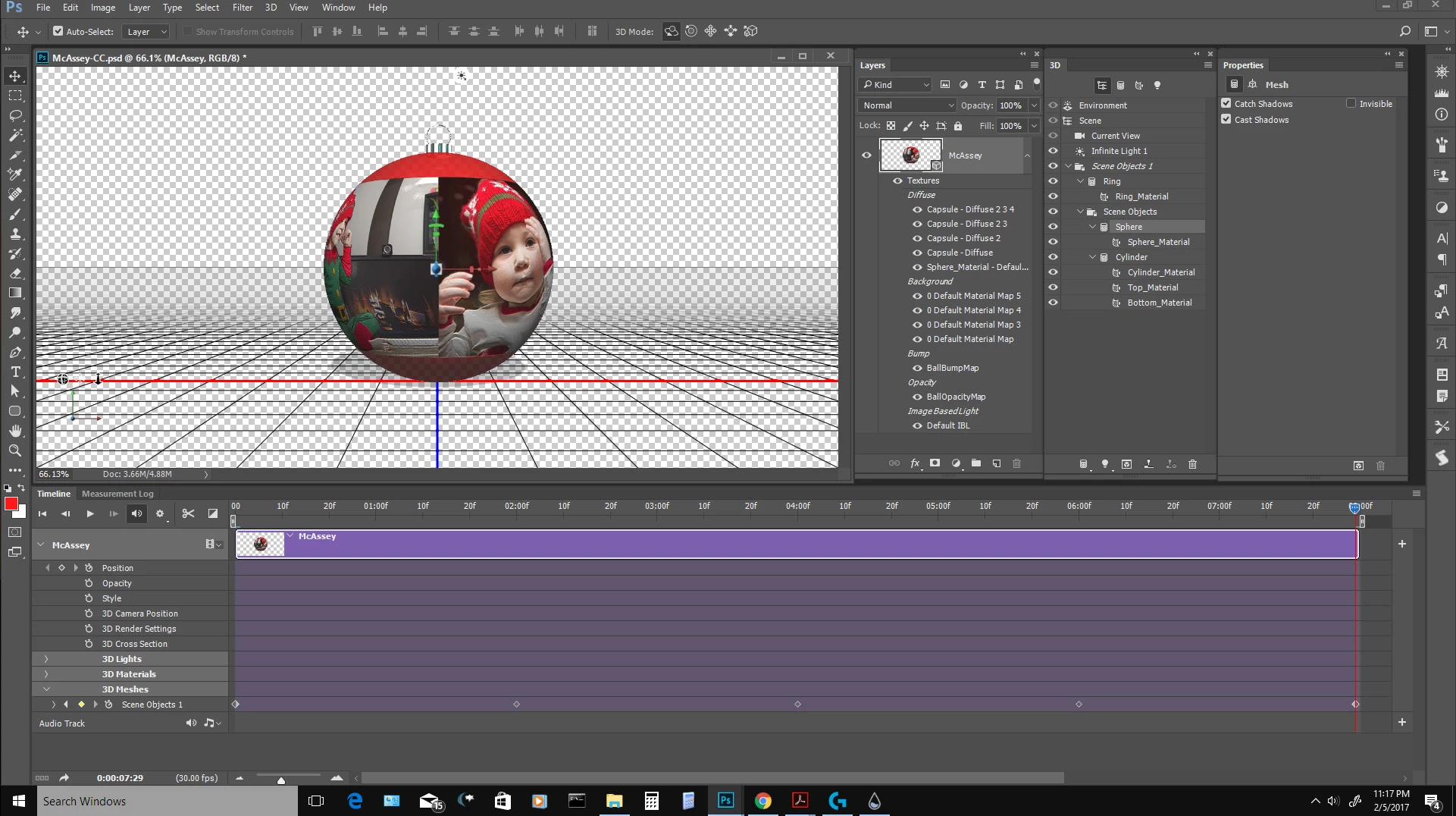Click the layer style fx icon

[x=915, y=463]
